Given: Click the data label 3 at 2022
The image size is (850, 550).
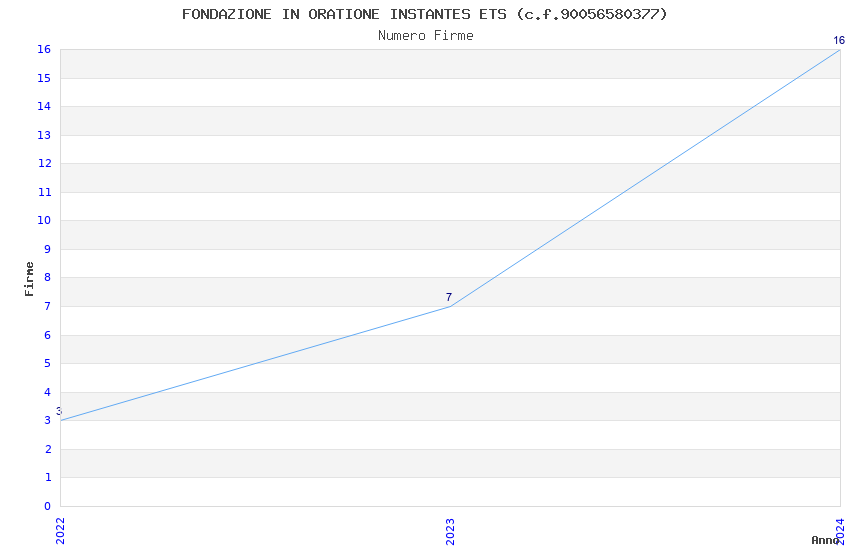Looking at the screenshot, I should pos(59,411).
